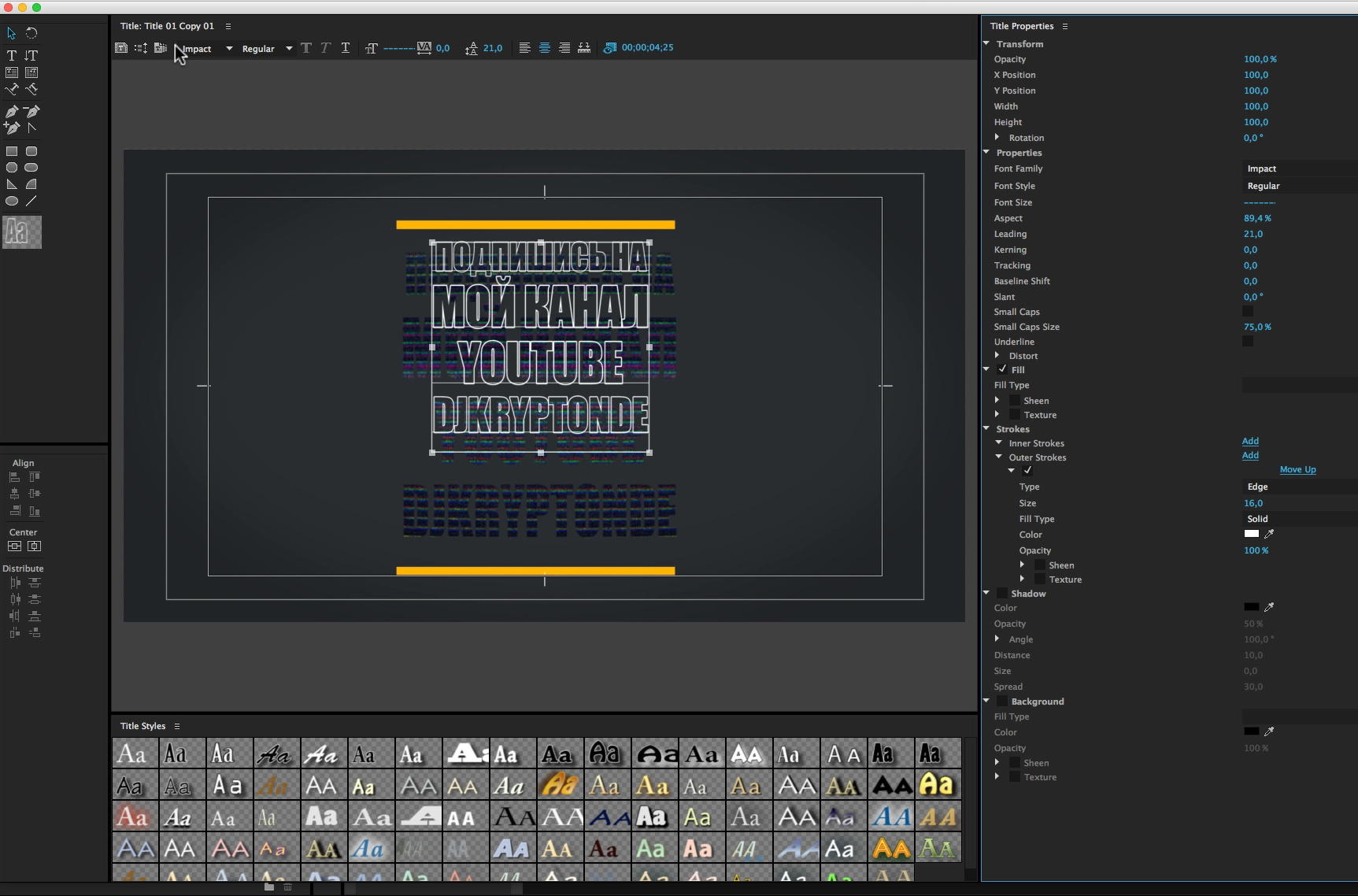
Task: Collapse the Strokes section
Action: (986, 428)
